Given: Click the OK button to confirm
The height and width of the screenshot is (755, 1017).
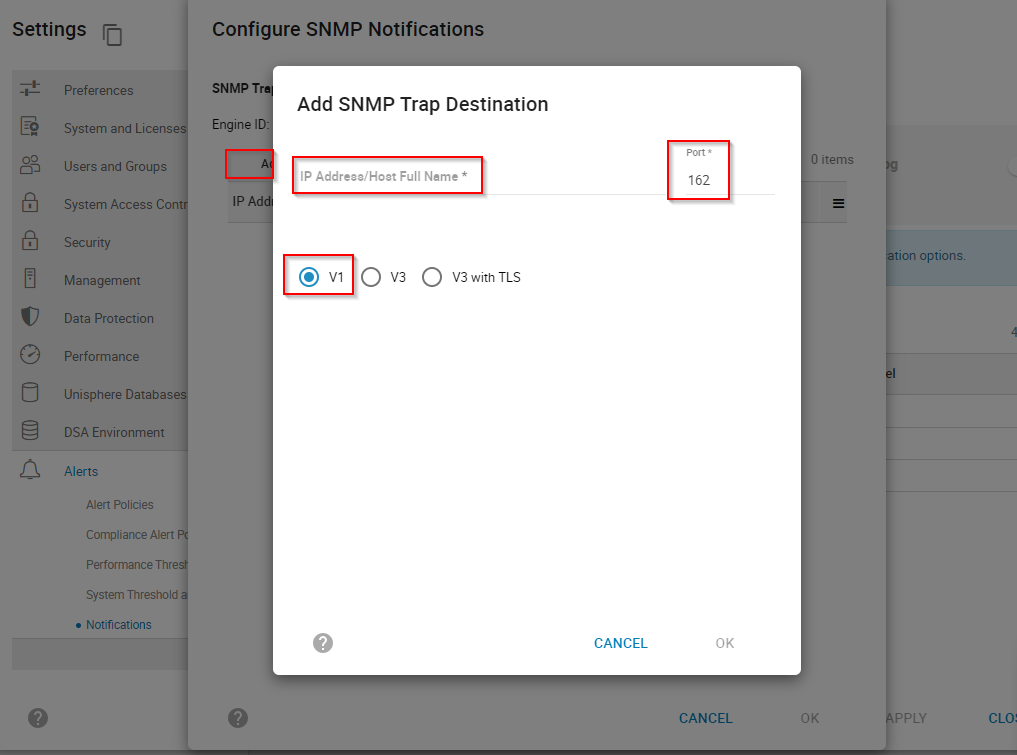Looking at the screenshot, I should 724,643.
